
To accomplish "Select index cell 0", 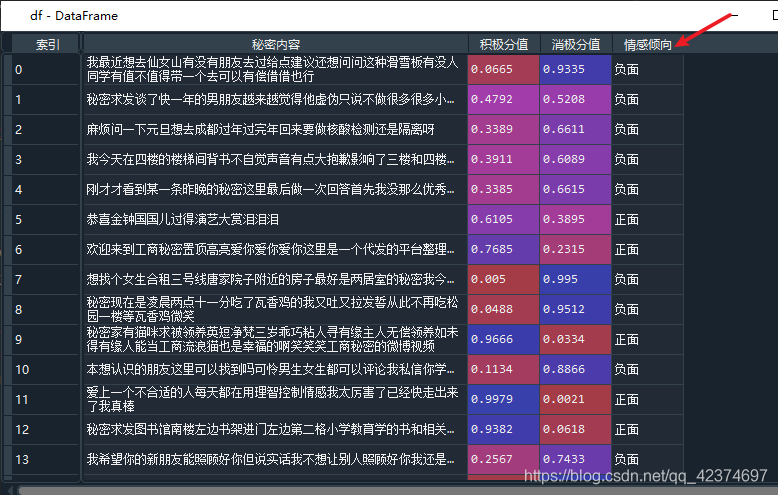I will [x=46, y=69].
